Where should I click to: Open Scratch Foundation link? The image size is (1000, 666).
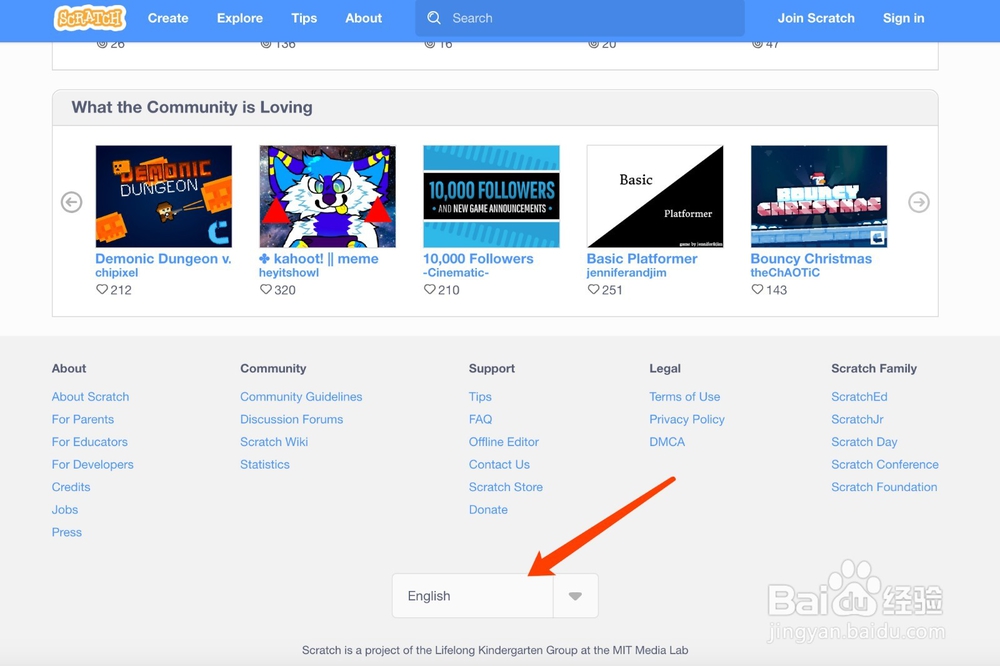884,487
